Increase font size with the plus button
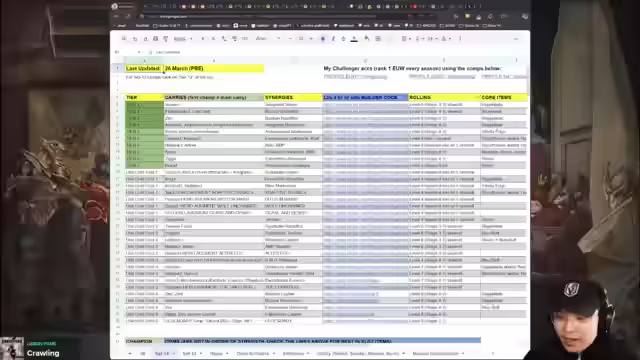 click(311, 39)
